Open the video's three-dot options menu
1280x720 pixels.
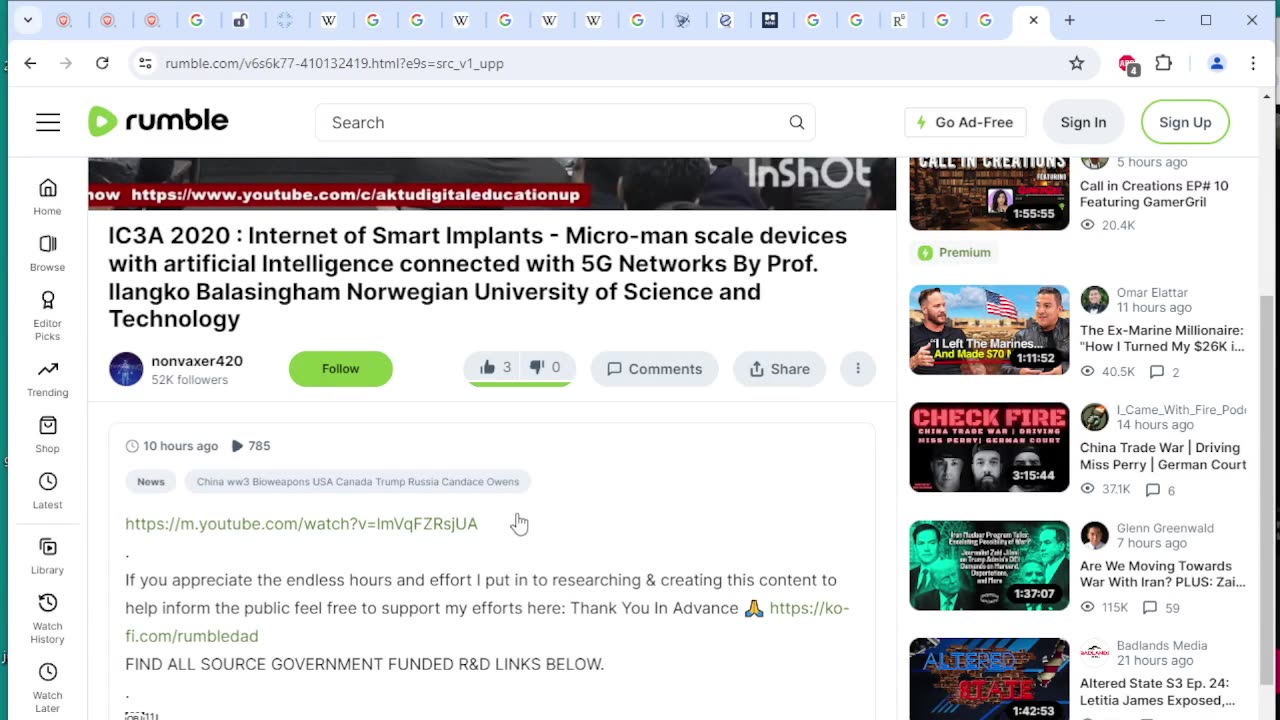pyautogui.click(x=857, y=368)
